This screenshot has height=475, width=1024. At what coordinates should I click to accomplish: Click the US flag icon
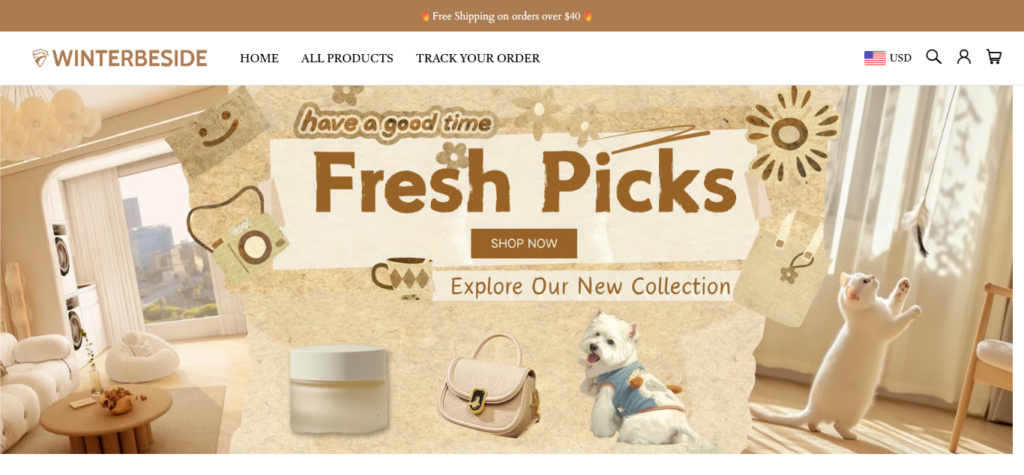click(875, 58)
